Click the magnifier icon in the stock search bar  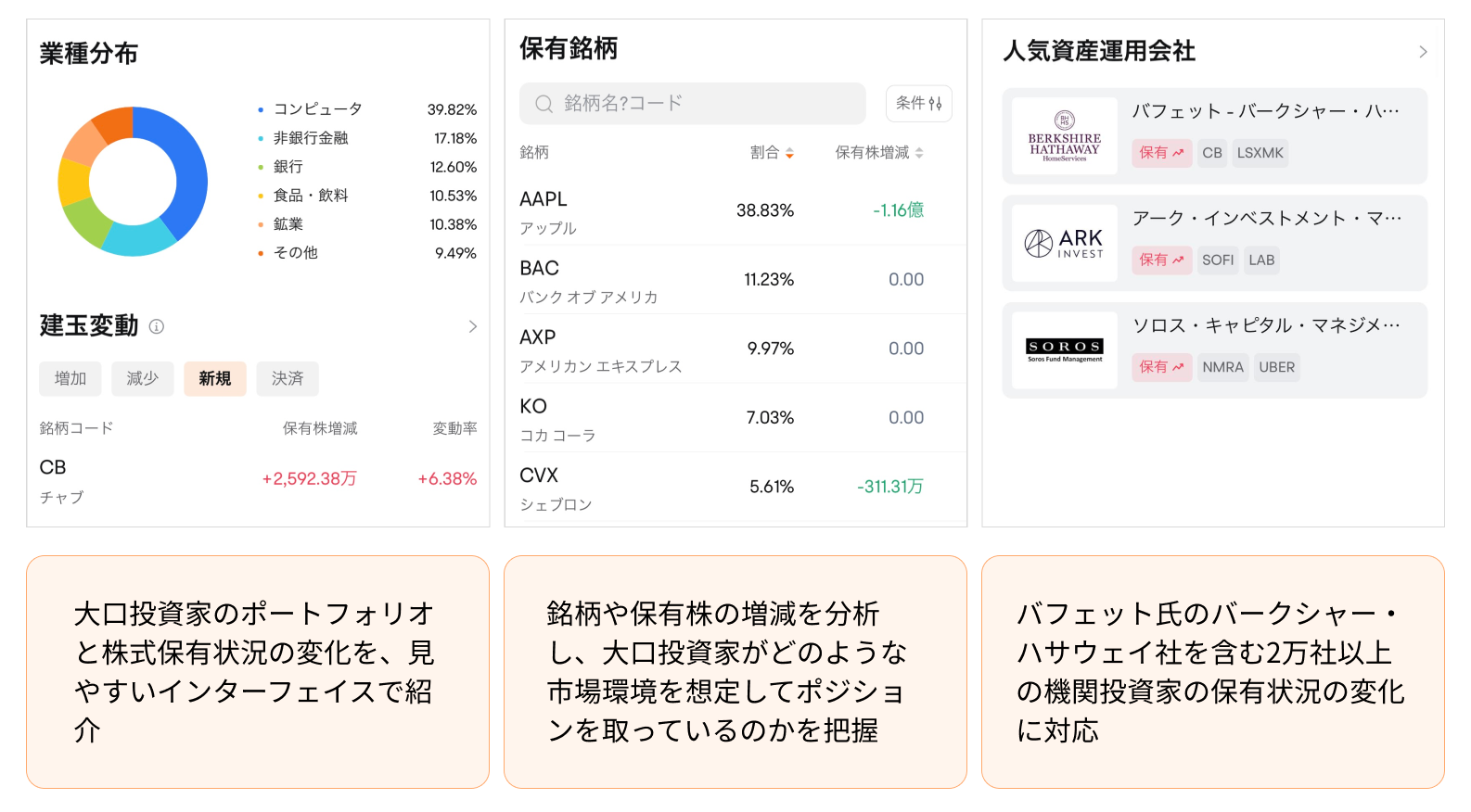coord(543,104)
